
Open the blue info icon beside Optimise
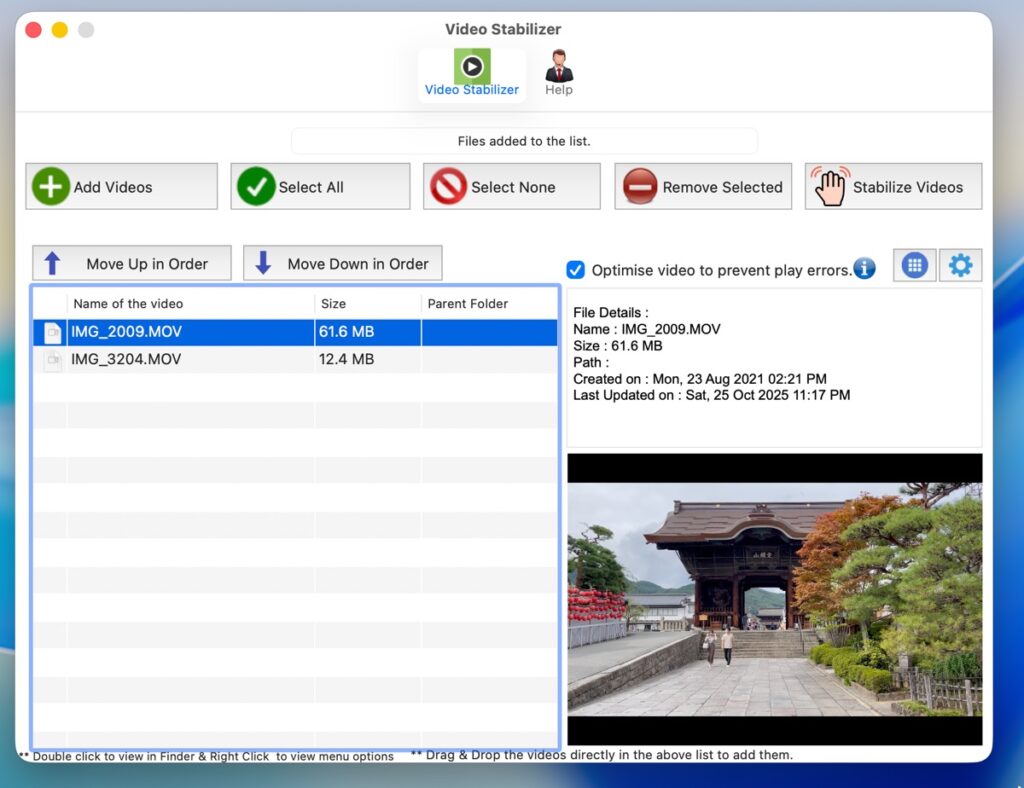pos(864,269)
